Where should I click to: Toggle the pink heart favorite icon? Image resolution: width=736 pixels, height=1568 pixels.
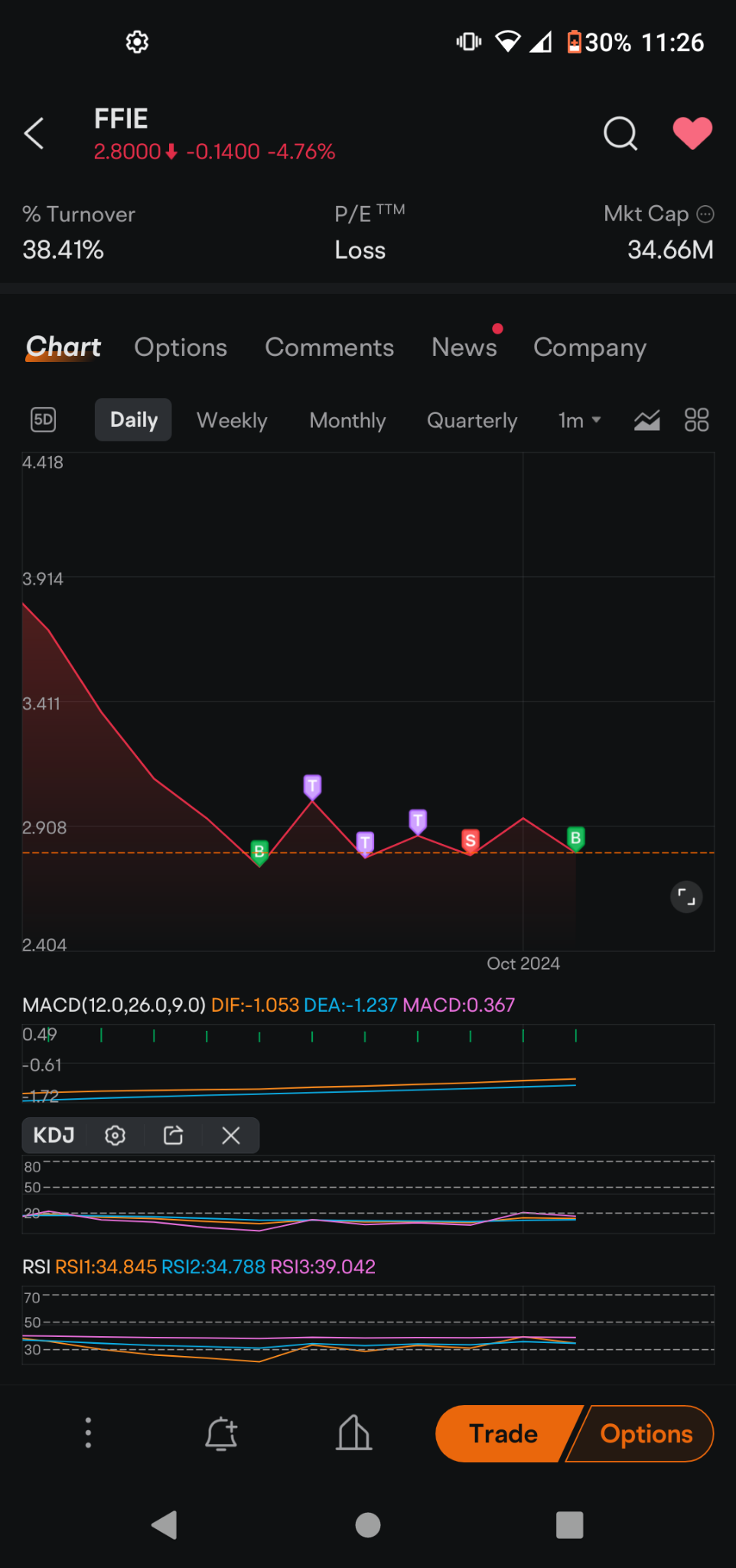[x=692, y=133]
